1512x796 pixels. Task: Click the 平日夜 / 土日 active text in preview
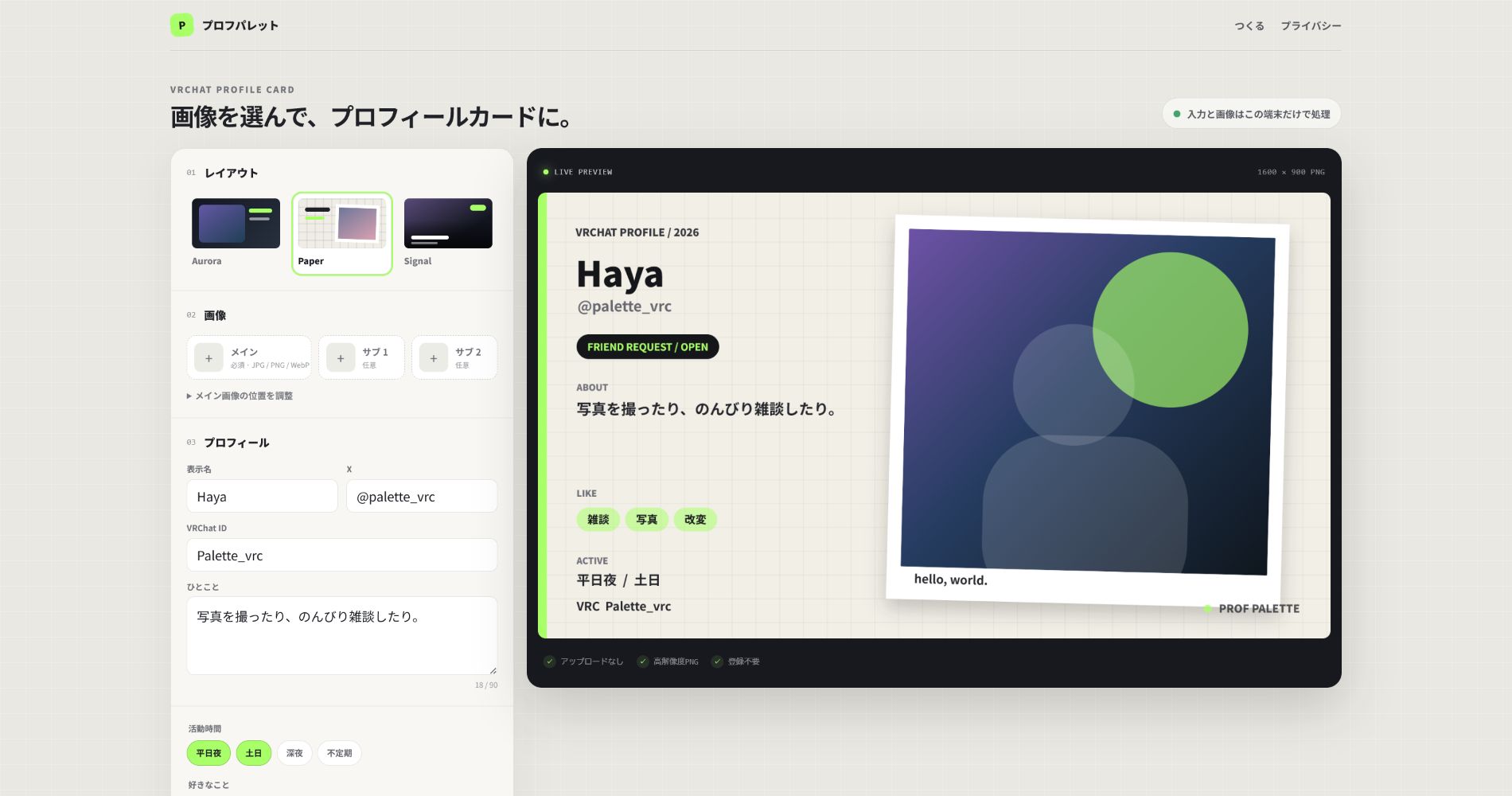[618, 580]
